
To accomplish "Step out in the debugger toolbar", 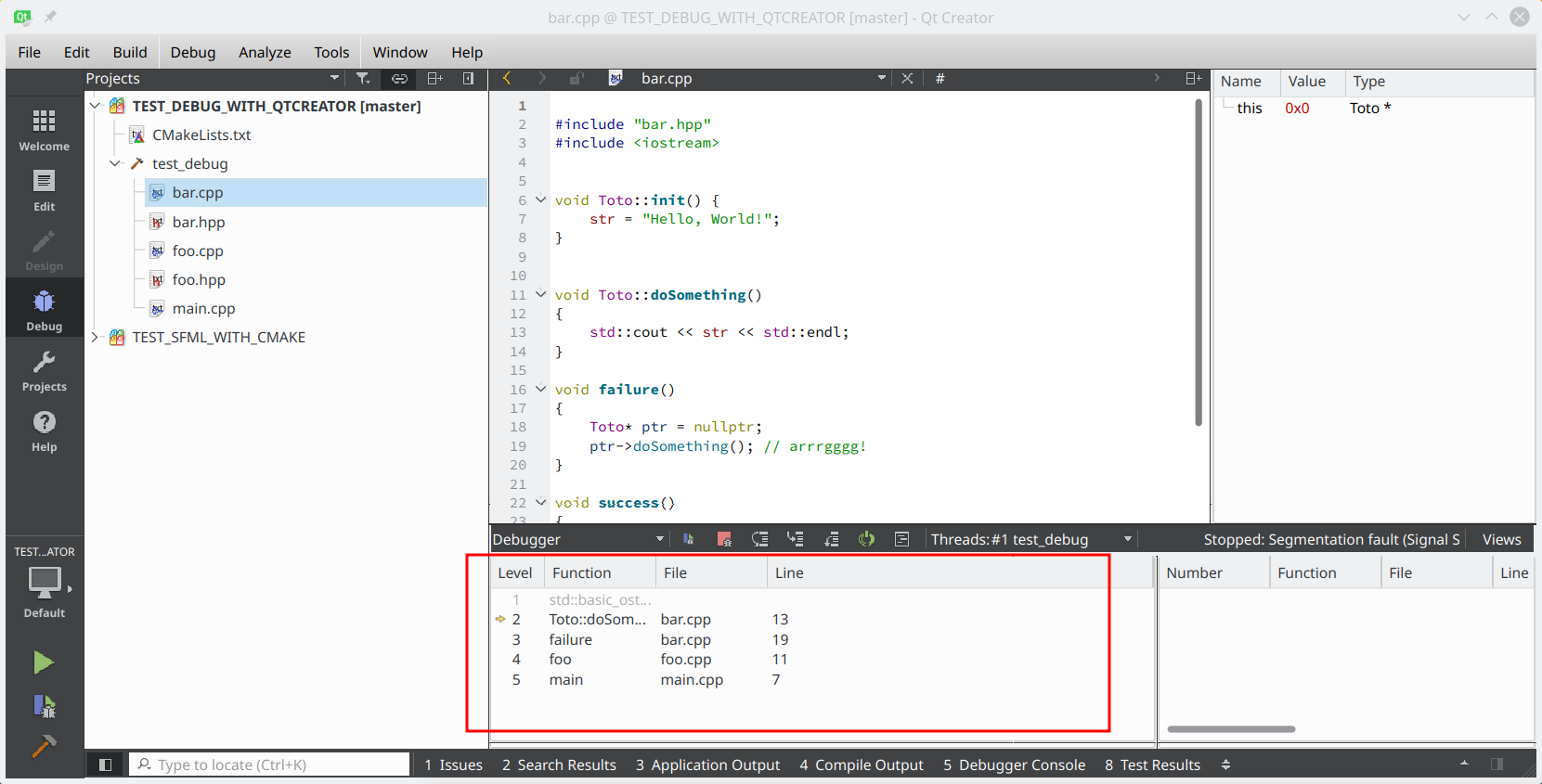I will click(831, 539).
